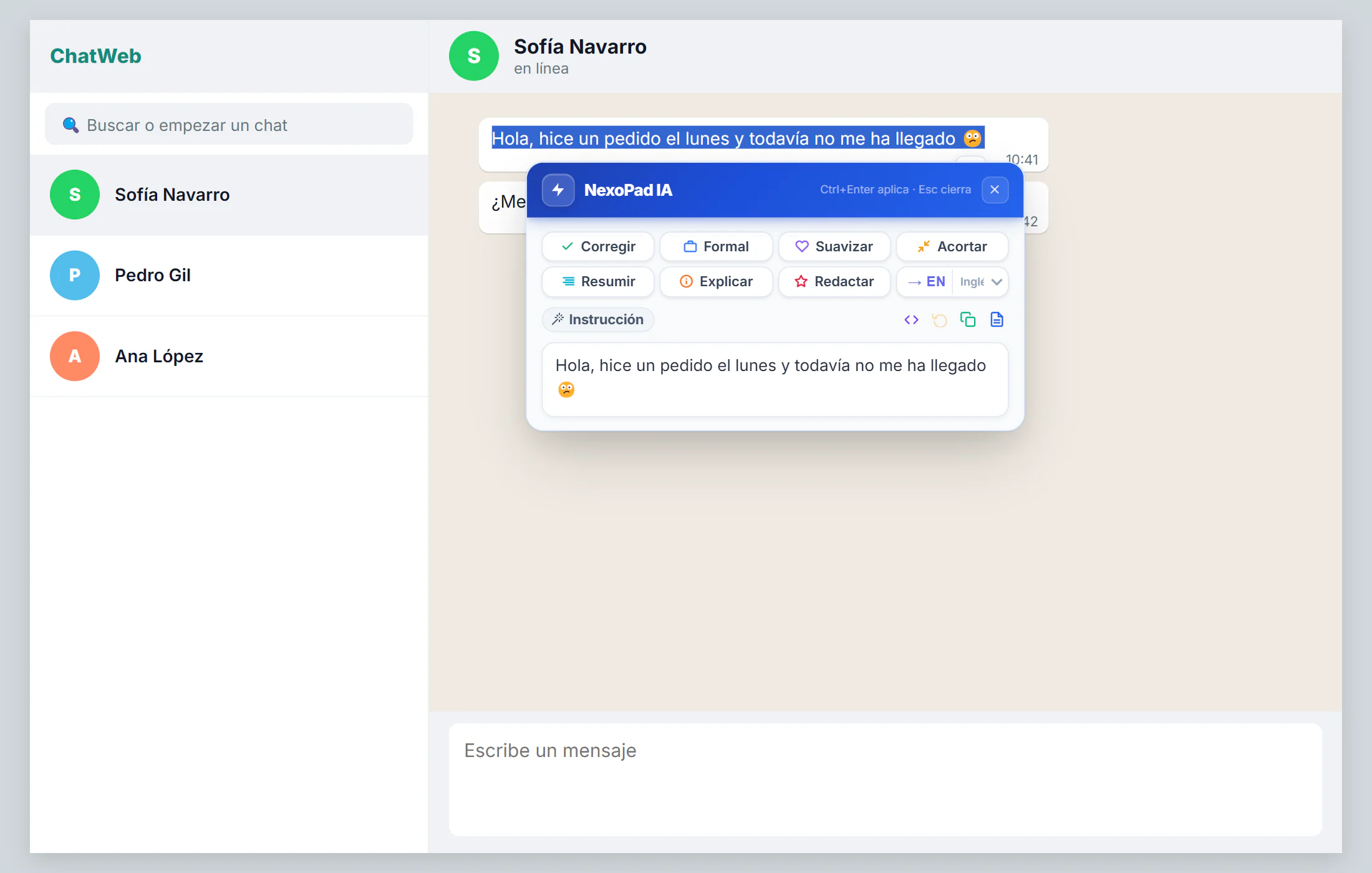Click the Explicar button
This screenshot has width=1372, height=873.
[716, 281]
